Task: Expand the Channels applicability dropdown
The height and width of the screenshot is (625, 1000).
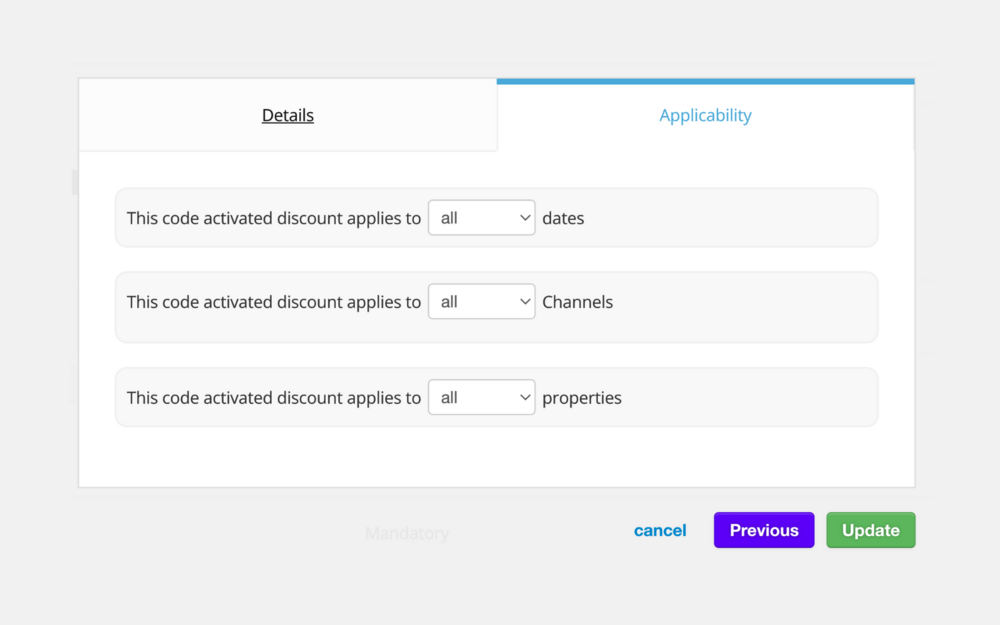Action: (480, 302)
